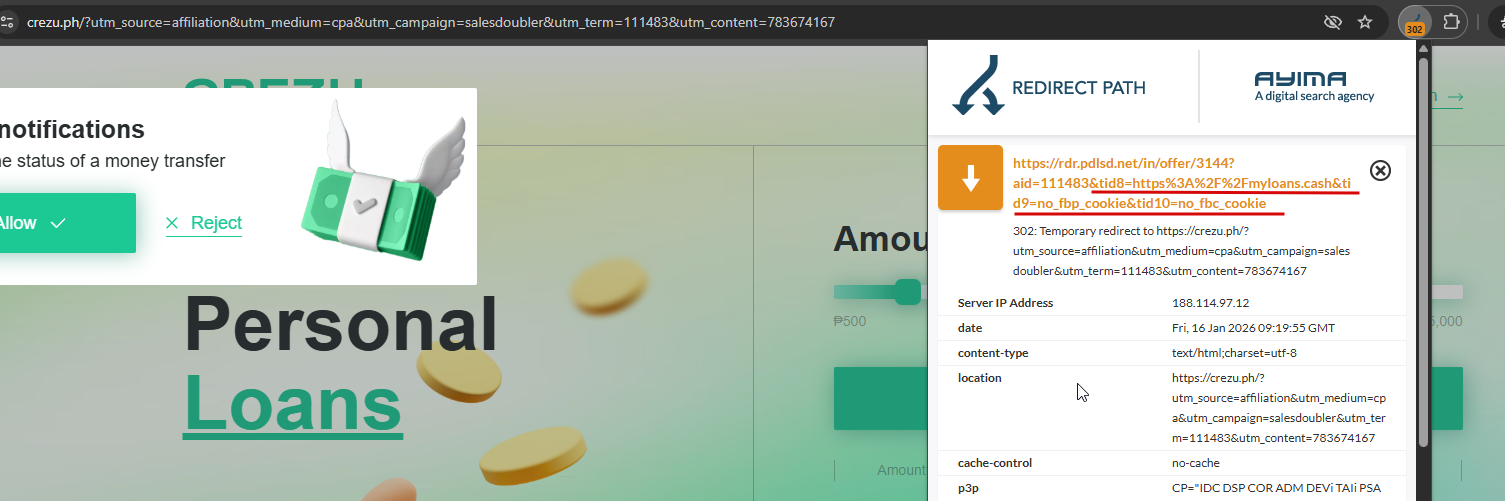Click the Redirect Path logo
This screenshot has width=1505, height=501.
[1050, 87]
